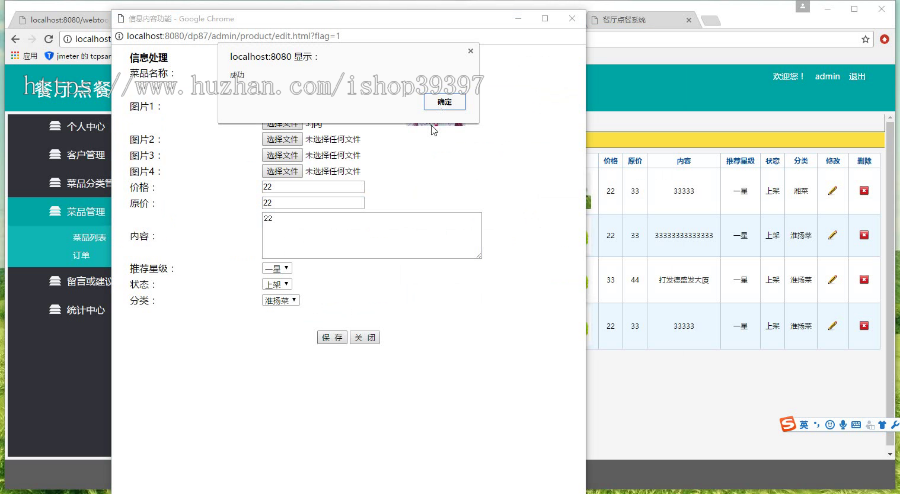Switch the IME language via the 英 indicator

pos(804,425)
